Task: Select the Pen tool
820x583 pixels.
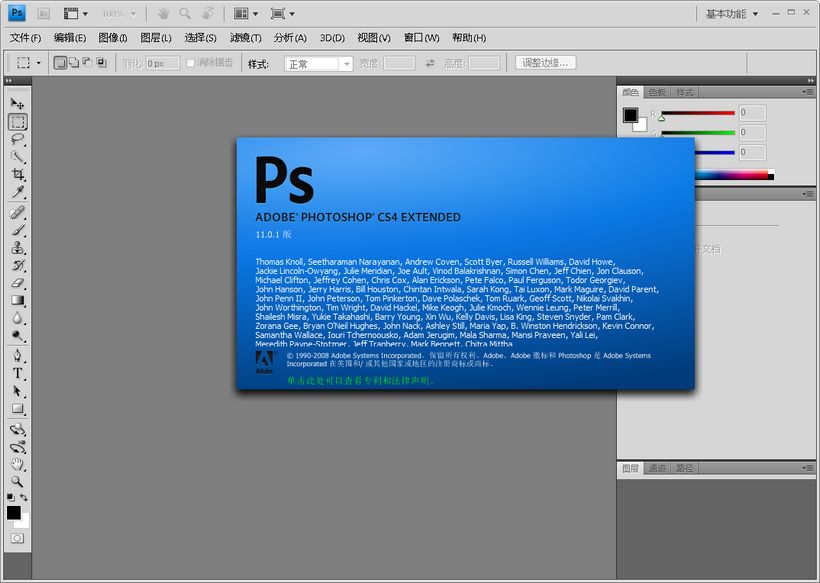Action: [17, 356]
